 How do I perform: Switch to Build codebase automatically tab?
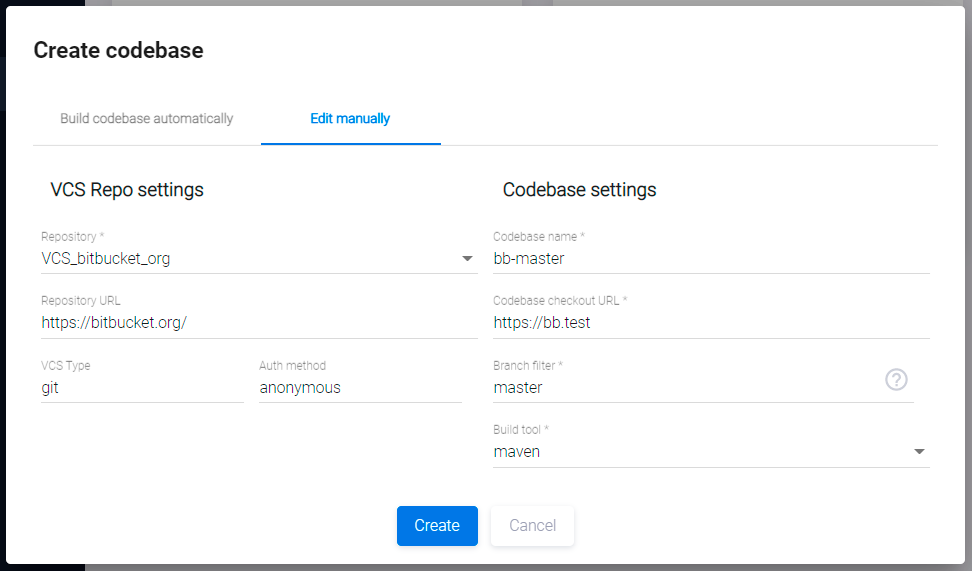tap(147, 119)
